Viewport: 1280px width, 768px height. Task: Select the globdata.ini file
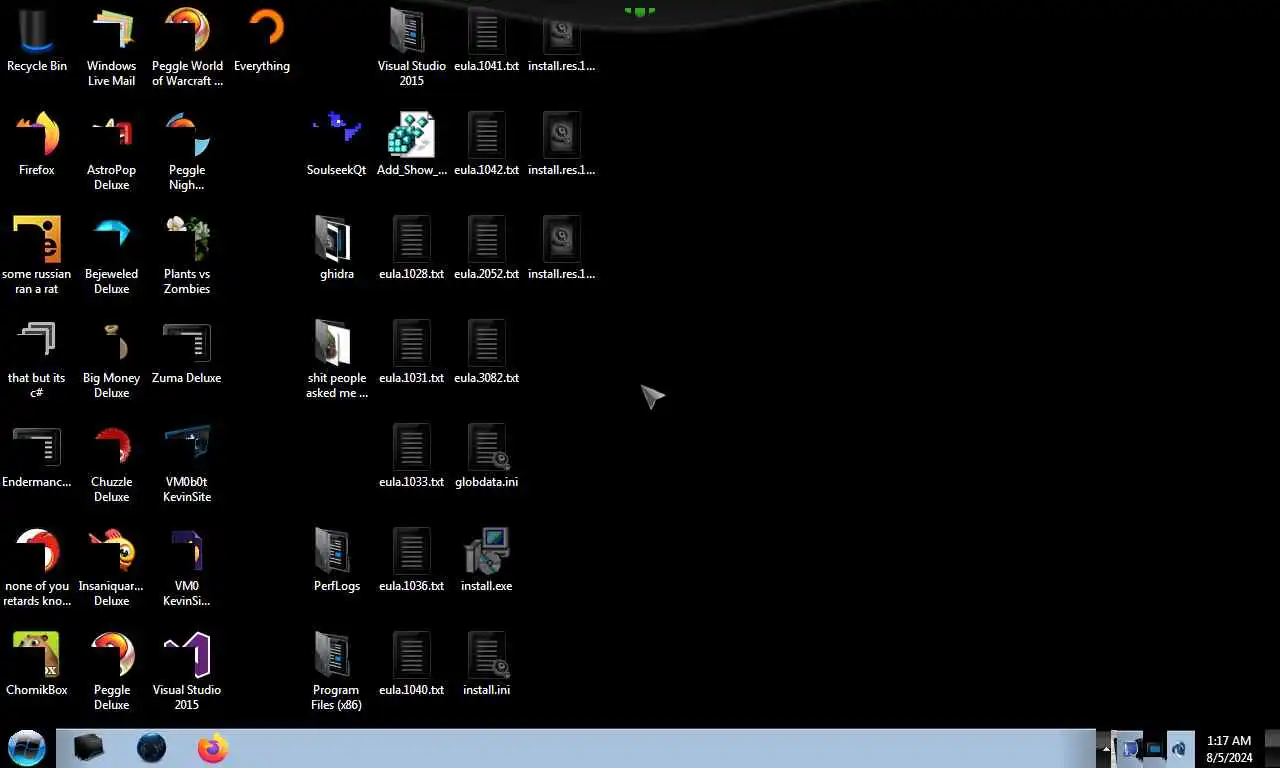487,456
